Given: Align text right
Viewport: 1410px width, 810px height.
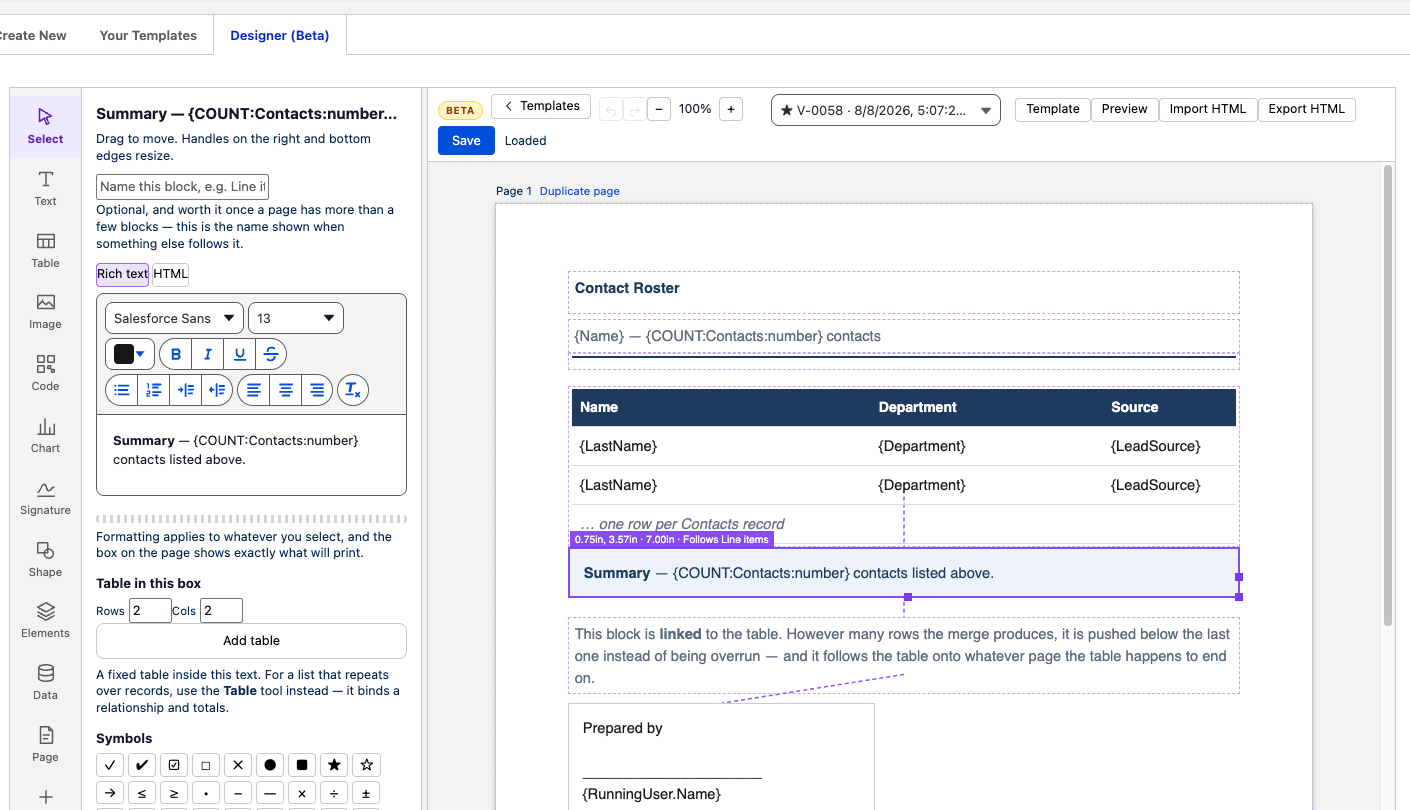Looking at the screenshot, I should [x=317, y=390].
